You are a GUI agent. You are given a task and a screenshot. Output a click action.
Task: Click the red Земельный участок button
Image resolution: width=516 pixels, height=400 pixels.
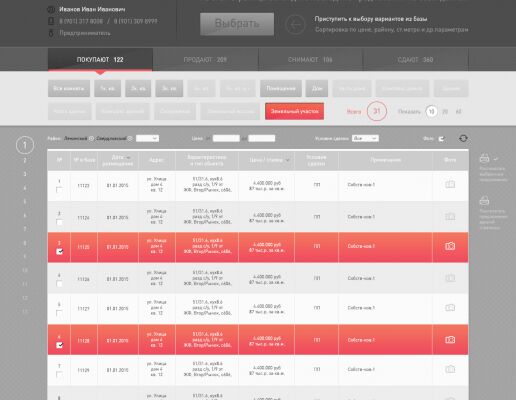pos(295,111)
